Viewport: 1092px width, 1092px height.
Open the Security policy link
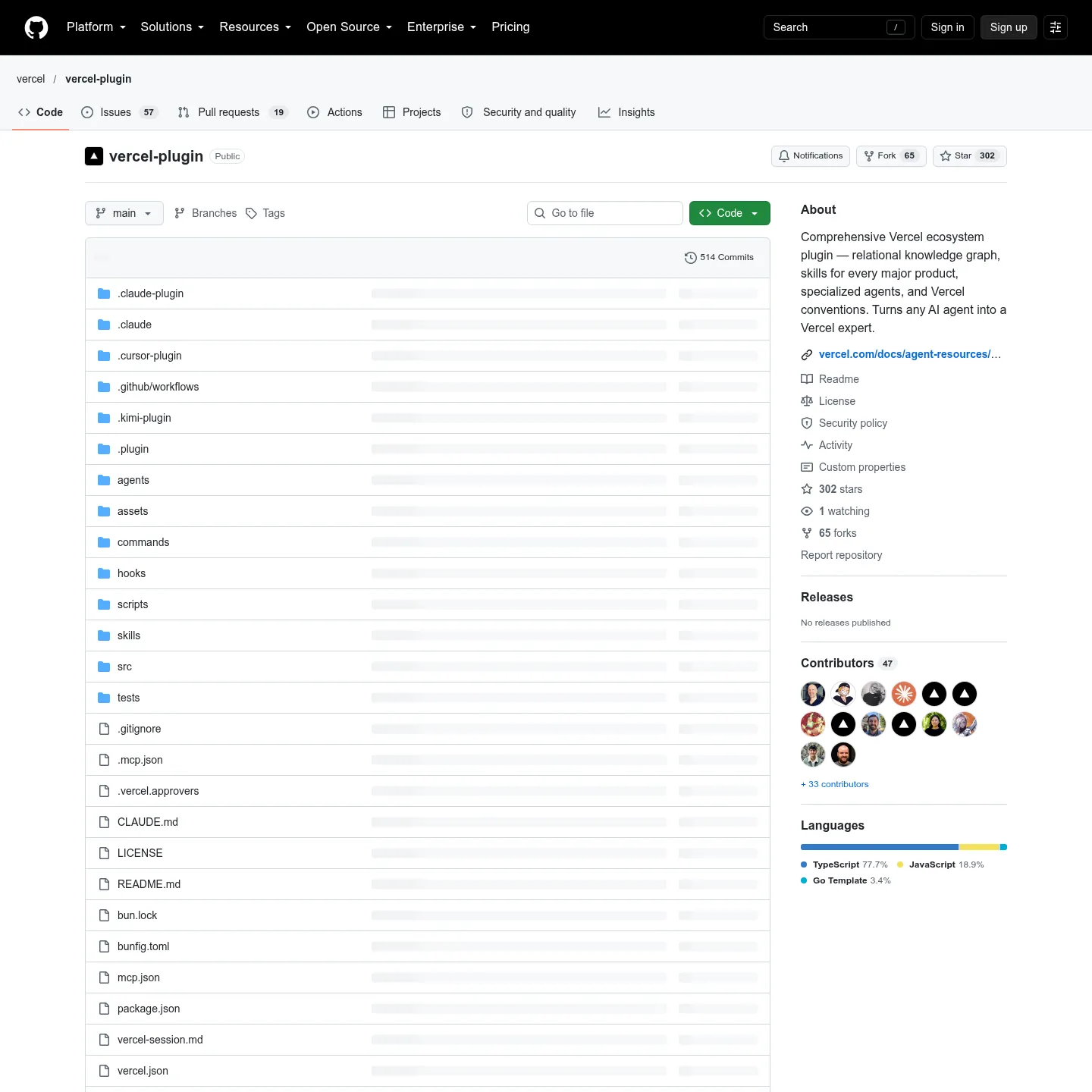pyautogui.click(x=853, y=423)
